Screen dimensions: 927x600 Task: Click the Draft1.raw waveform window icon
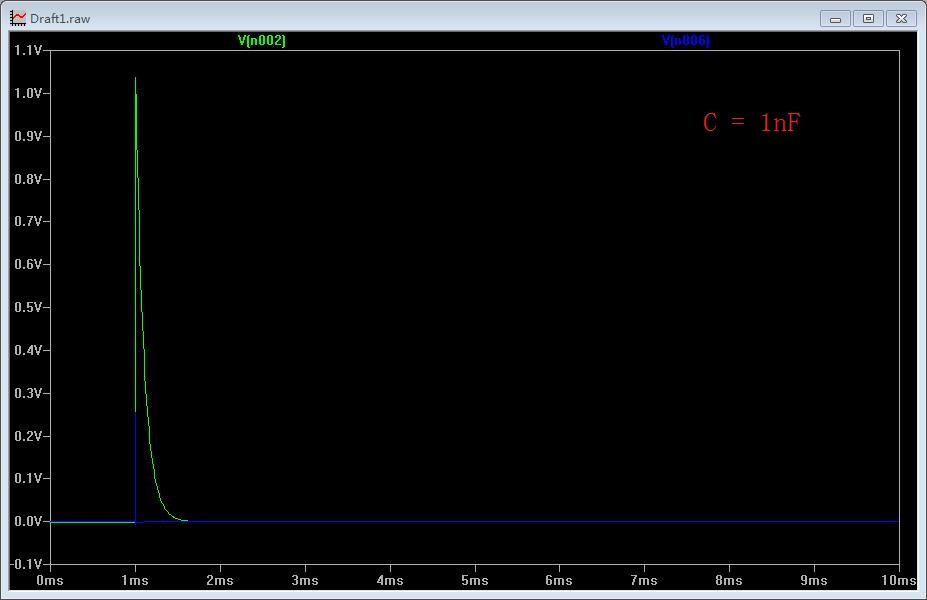coord(18,18)
